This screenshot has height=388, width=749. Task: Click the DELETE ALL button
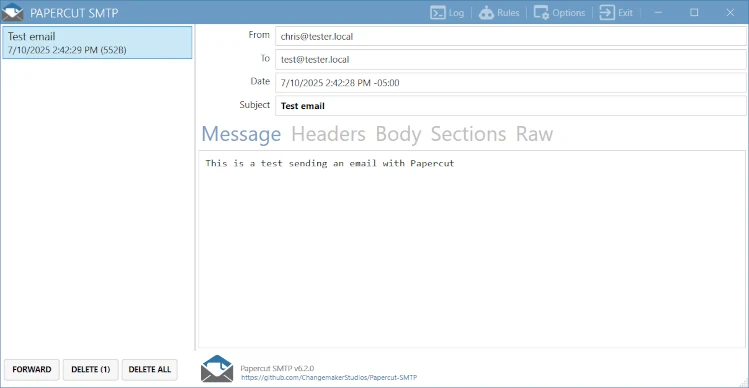point(150,369)
